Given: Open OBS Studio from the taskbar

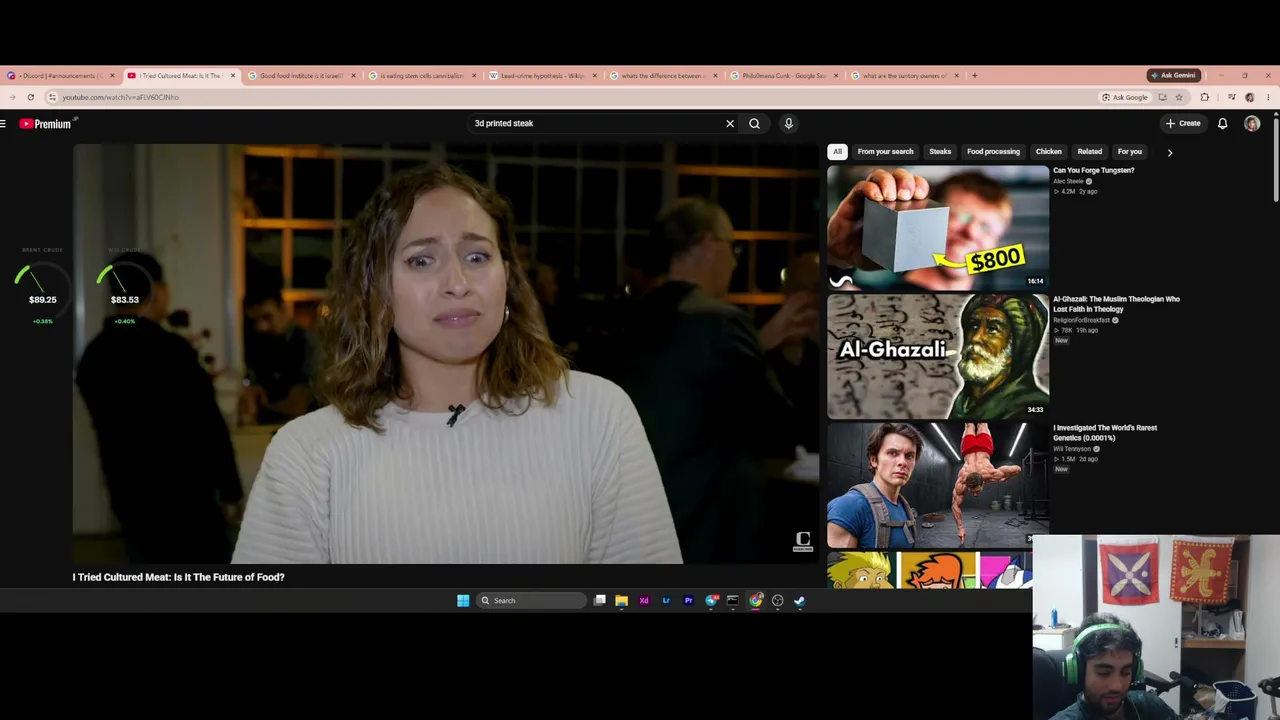Looking at the screenshot, I should (777, 601).
